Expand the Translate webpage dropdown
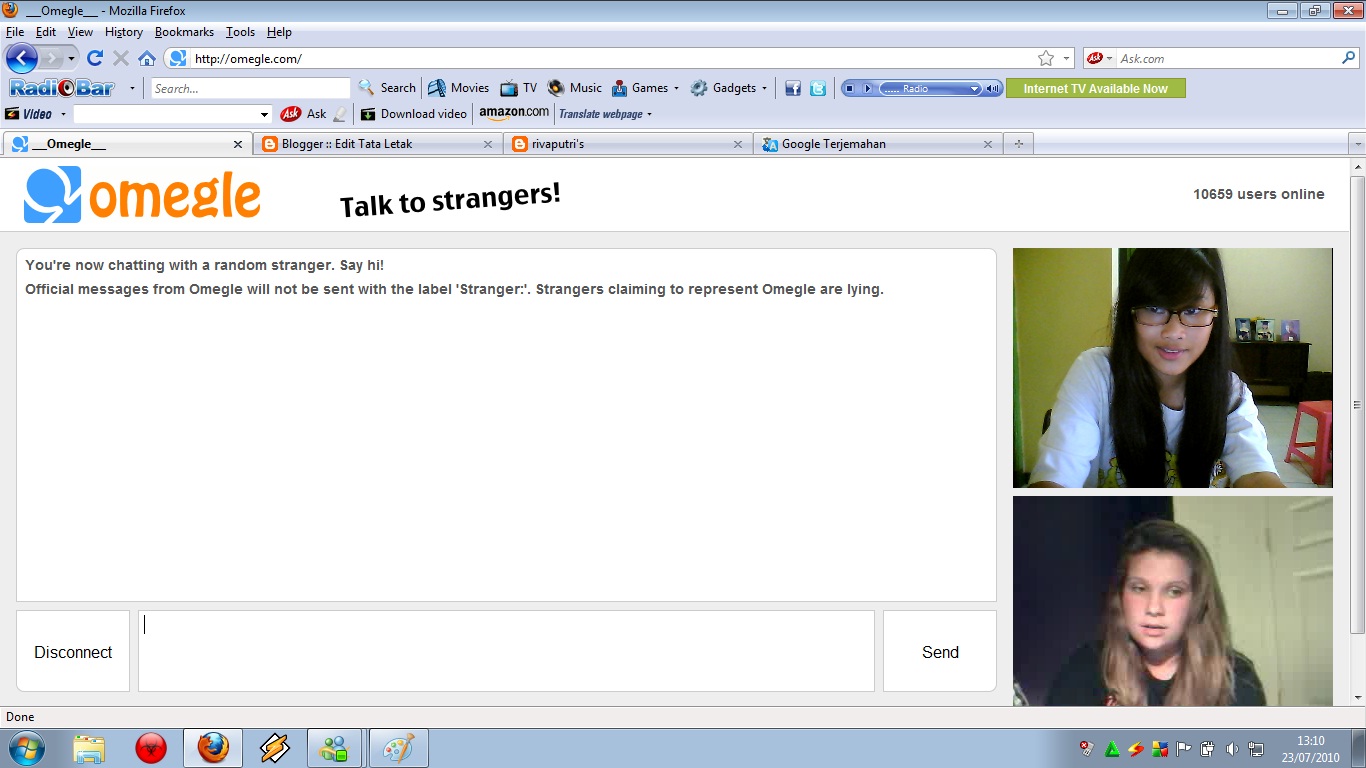Screen dimensions: 1366x768 649,114
